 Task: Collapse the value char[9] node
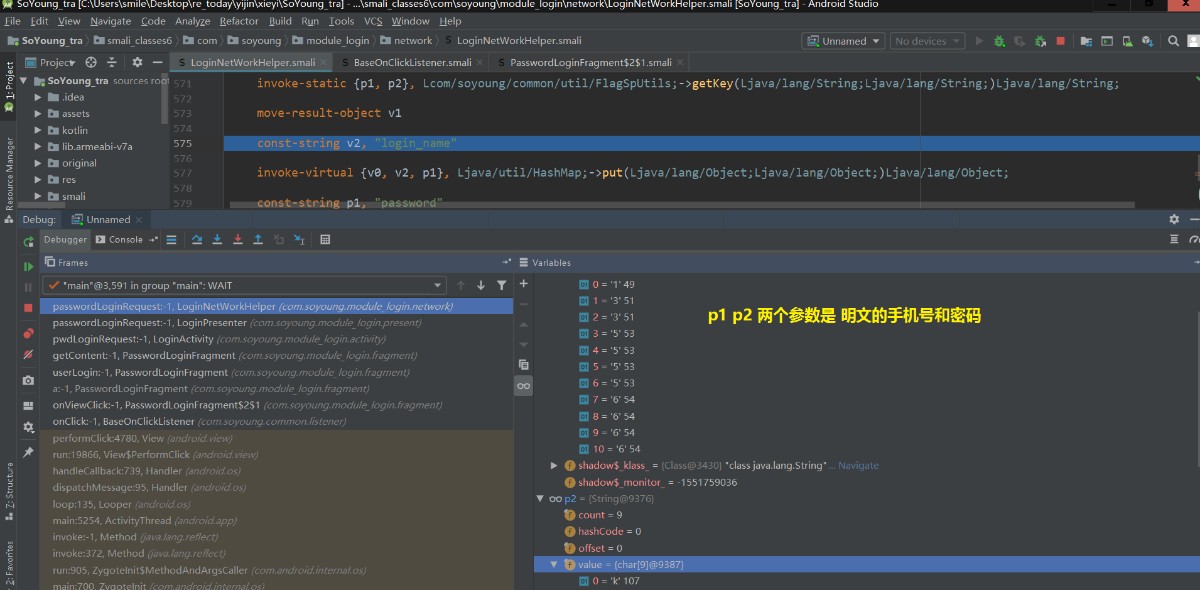554,564
